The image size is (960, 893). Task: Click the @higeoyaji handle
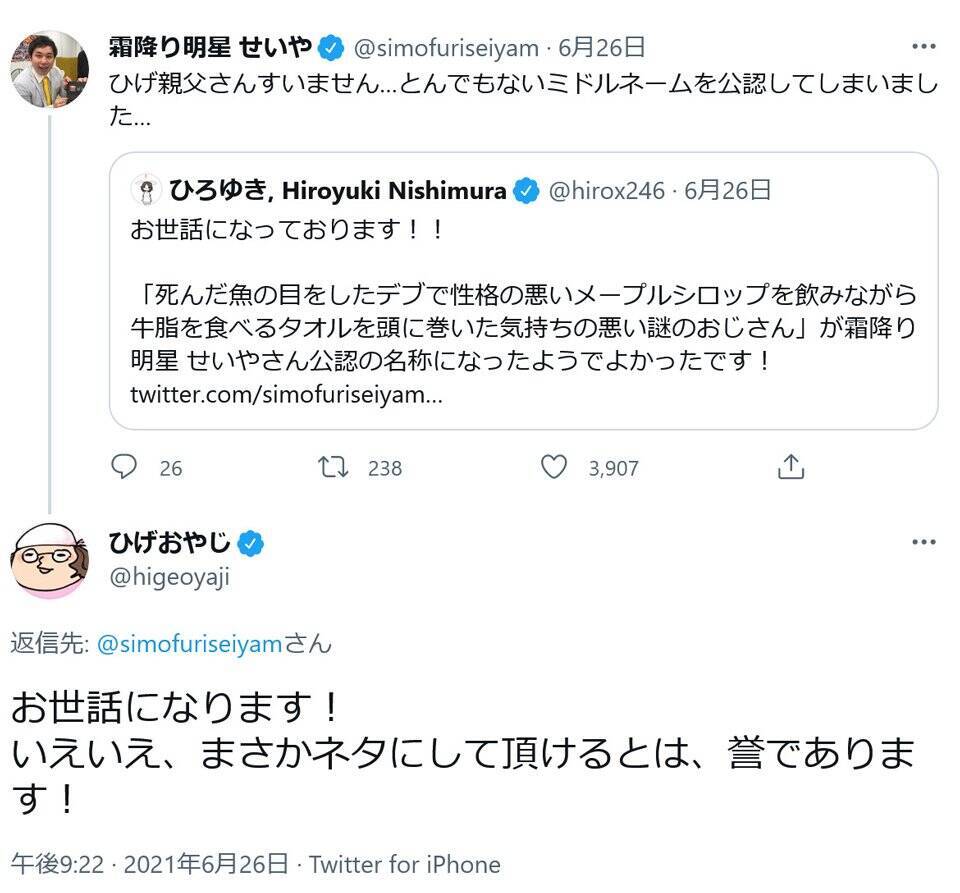(169, 577)
